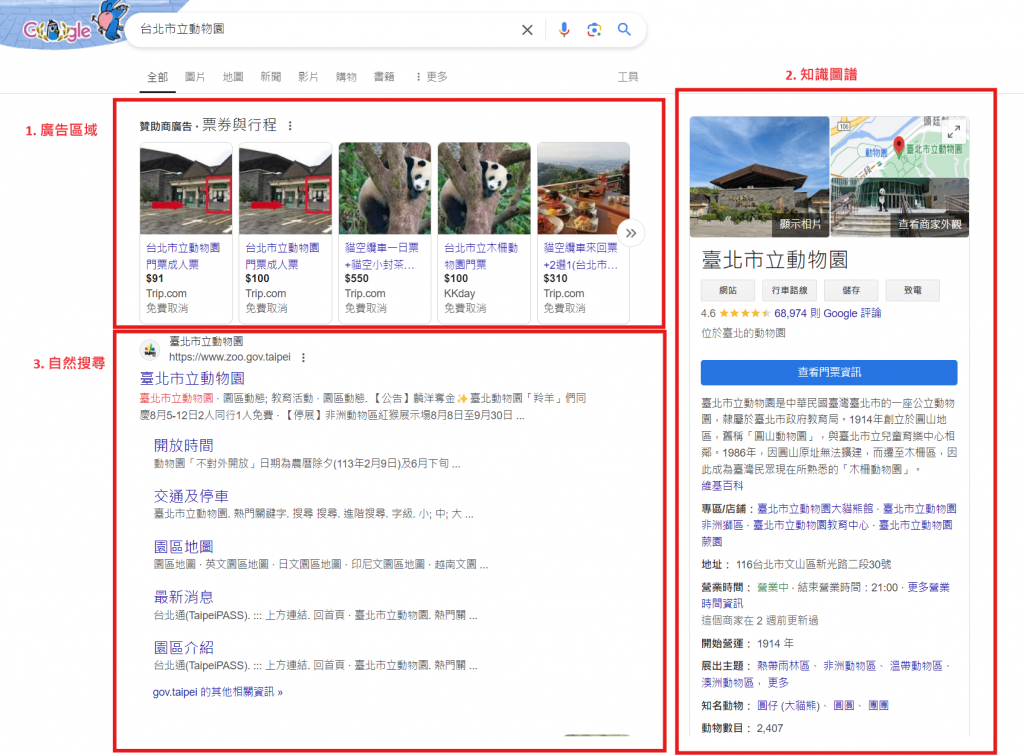The height and width of the screenshot is (755, 1024).
Task: Expand 更多 under 展出主題
Action: coord(778,683)
